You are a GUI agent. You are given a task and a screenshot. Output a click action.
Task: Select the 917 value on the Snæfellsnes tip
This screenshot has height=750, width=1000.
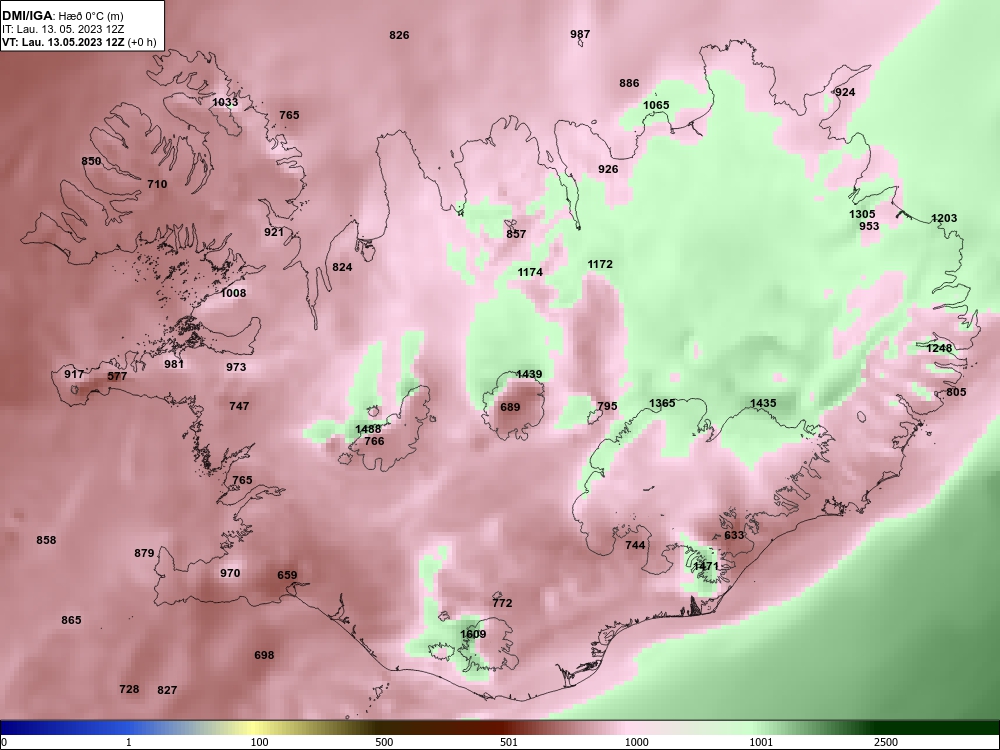tap(74, 374)
